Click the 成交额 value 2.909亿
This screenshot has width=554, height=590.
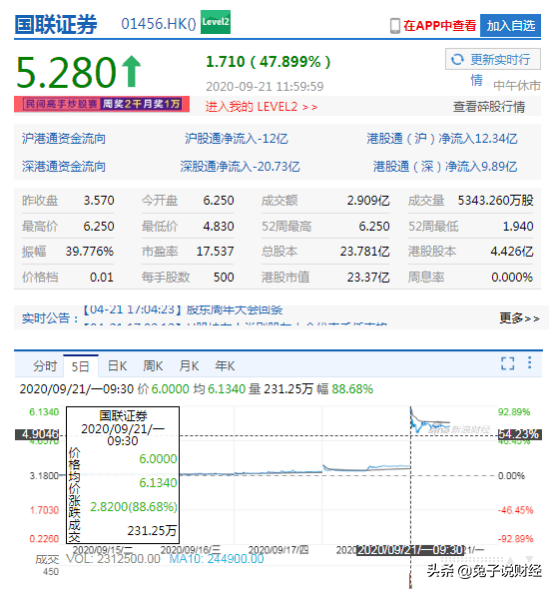(368, 201)
